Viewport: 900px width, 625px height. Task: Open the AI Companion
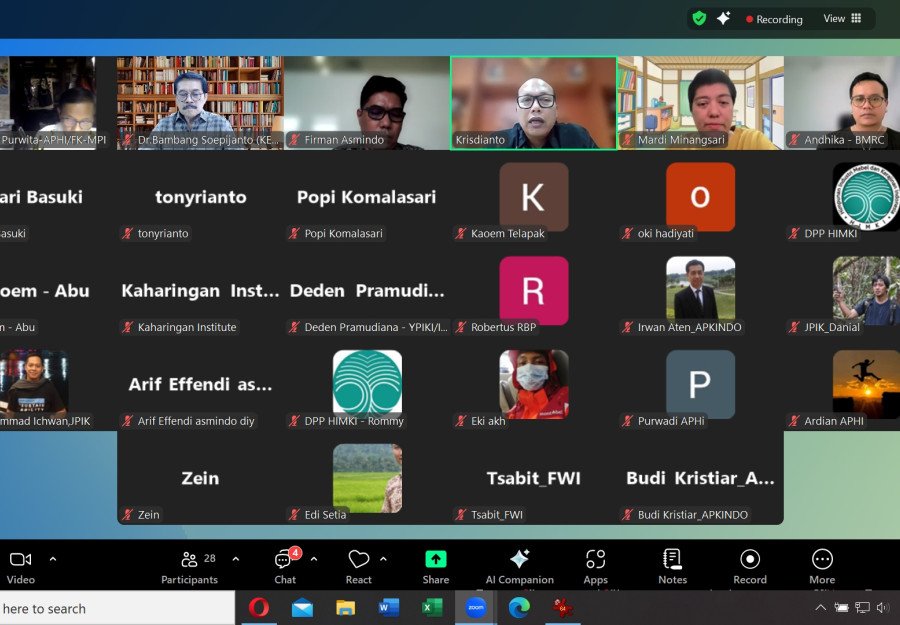[519, 567]
